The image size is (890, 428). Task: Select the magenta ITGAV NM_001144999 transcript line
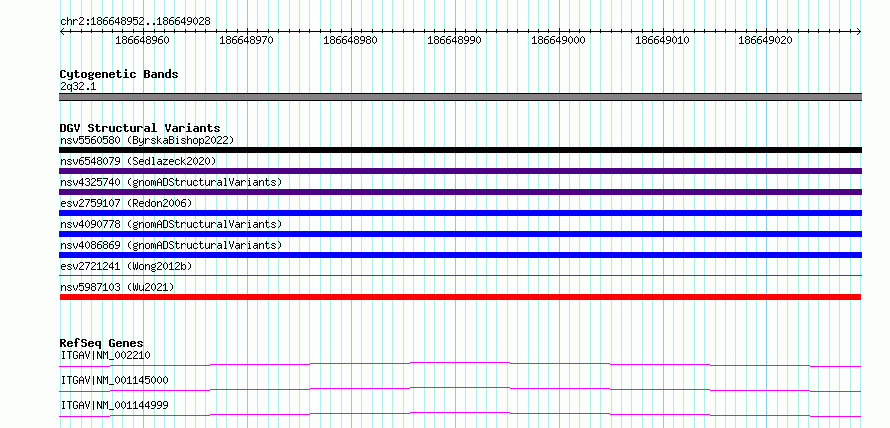click(460, 414)
